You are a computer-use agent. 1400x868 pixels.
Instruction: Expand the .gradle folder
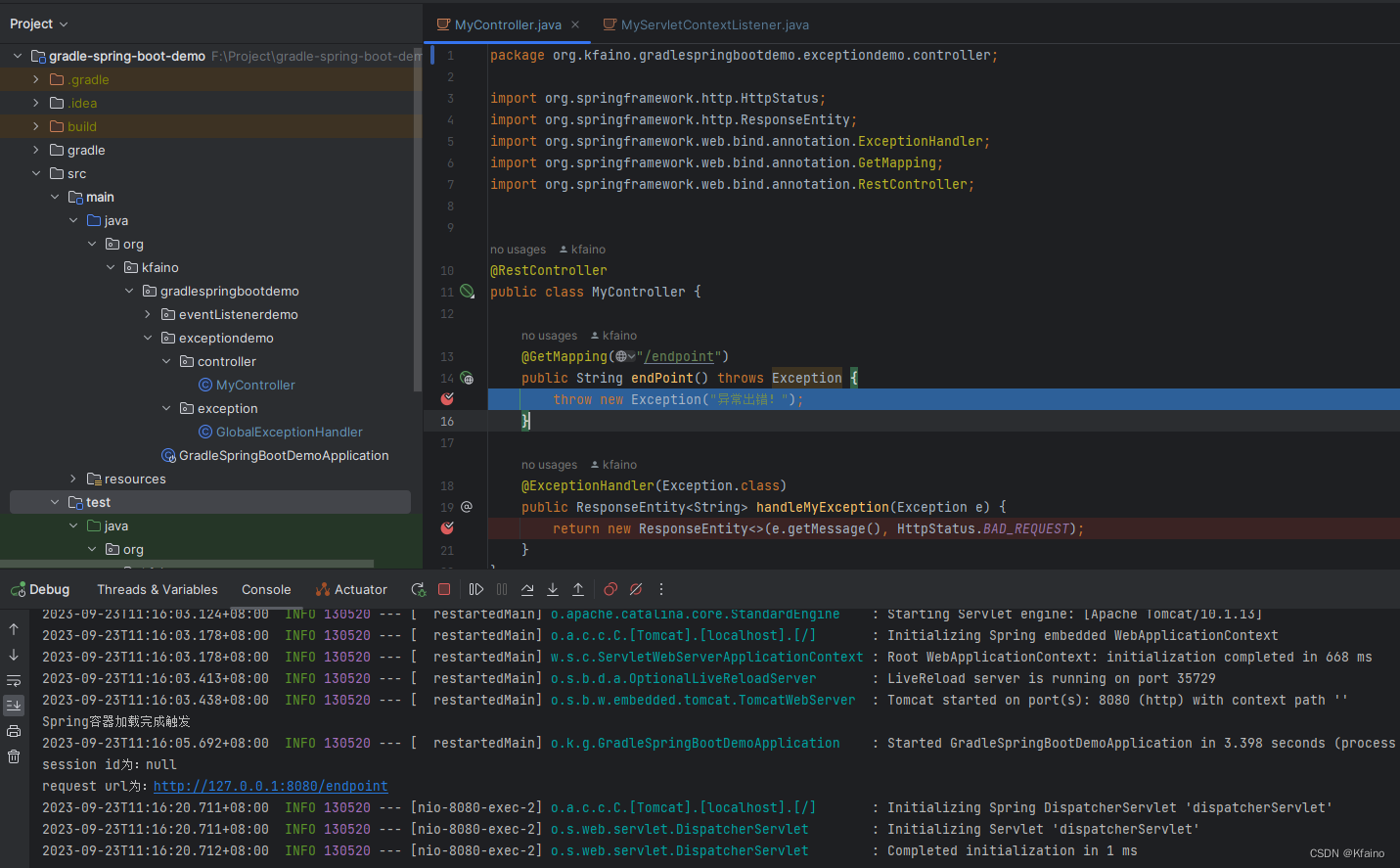coord(36,79)
